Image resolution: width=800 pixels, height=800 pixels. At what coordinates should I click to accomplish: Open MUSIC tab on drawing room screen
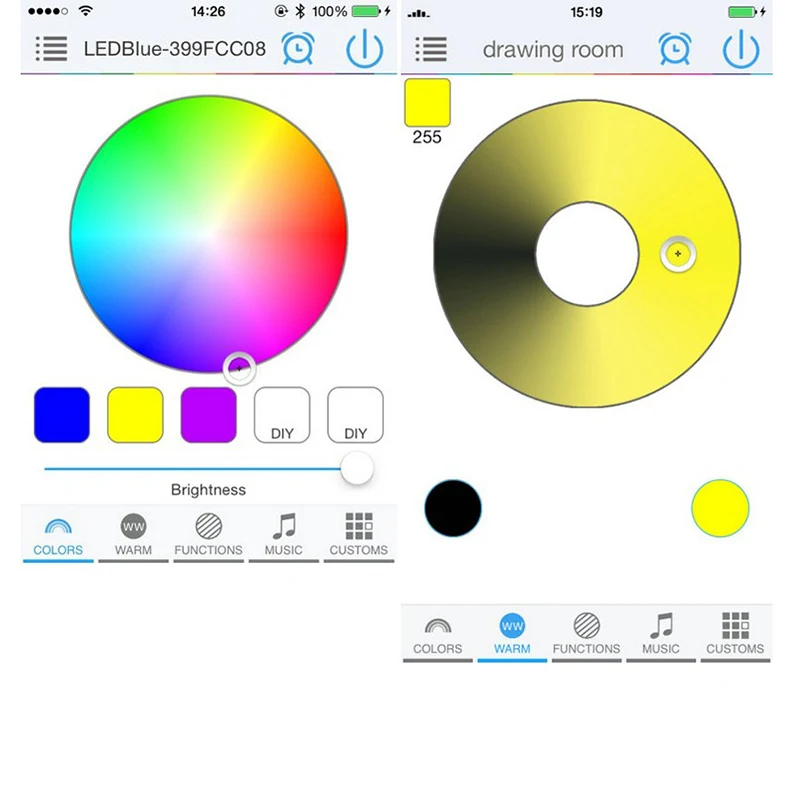pyautogui.click(x=661, y=636)
